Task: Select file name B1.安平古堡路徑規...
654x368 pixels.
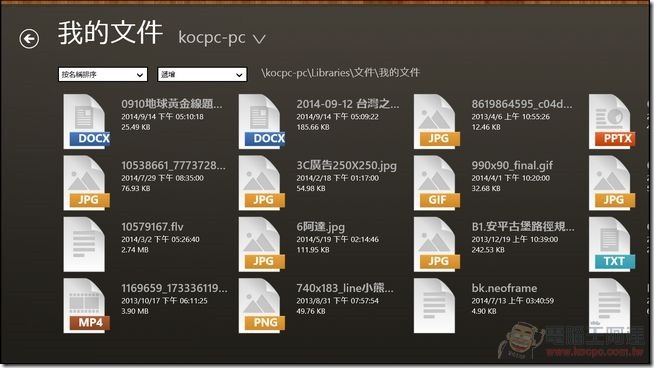Action: 523,227
